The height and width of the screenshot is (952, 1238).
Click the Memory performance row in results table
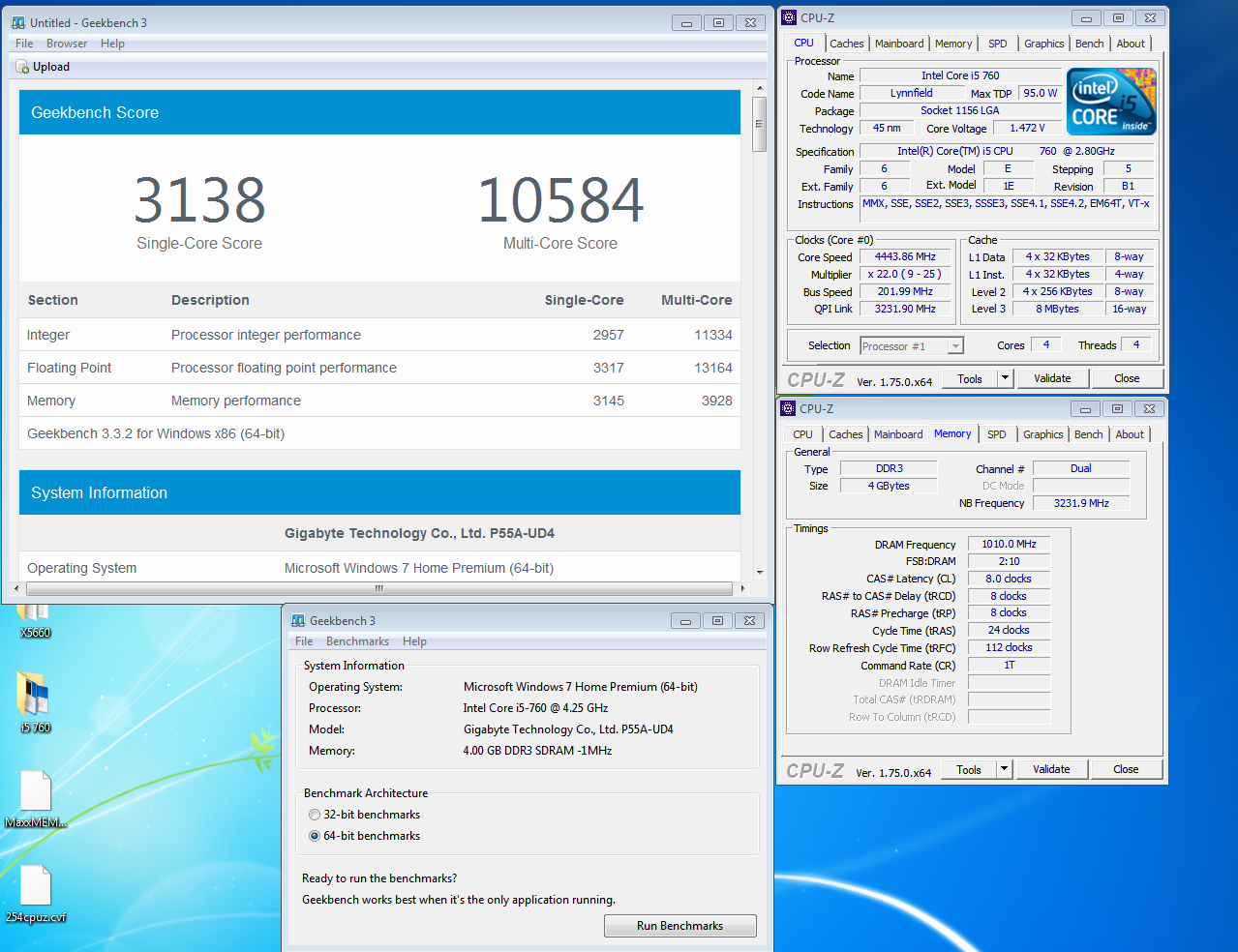point(379,401)
